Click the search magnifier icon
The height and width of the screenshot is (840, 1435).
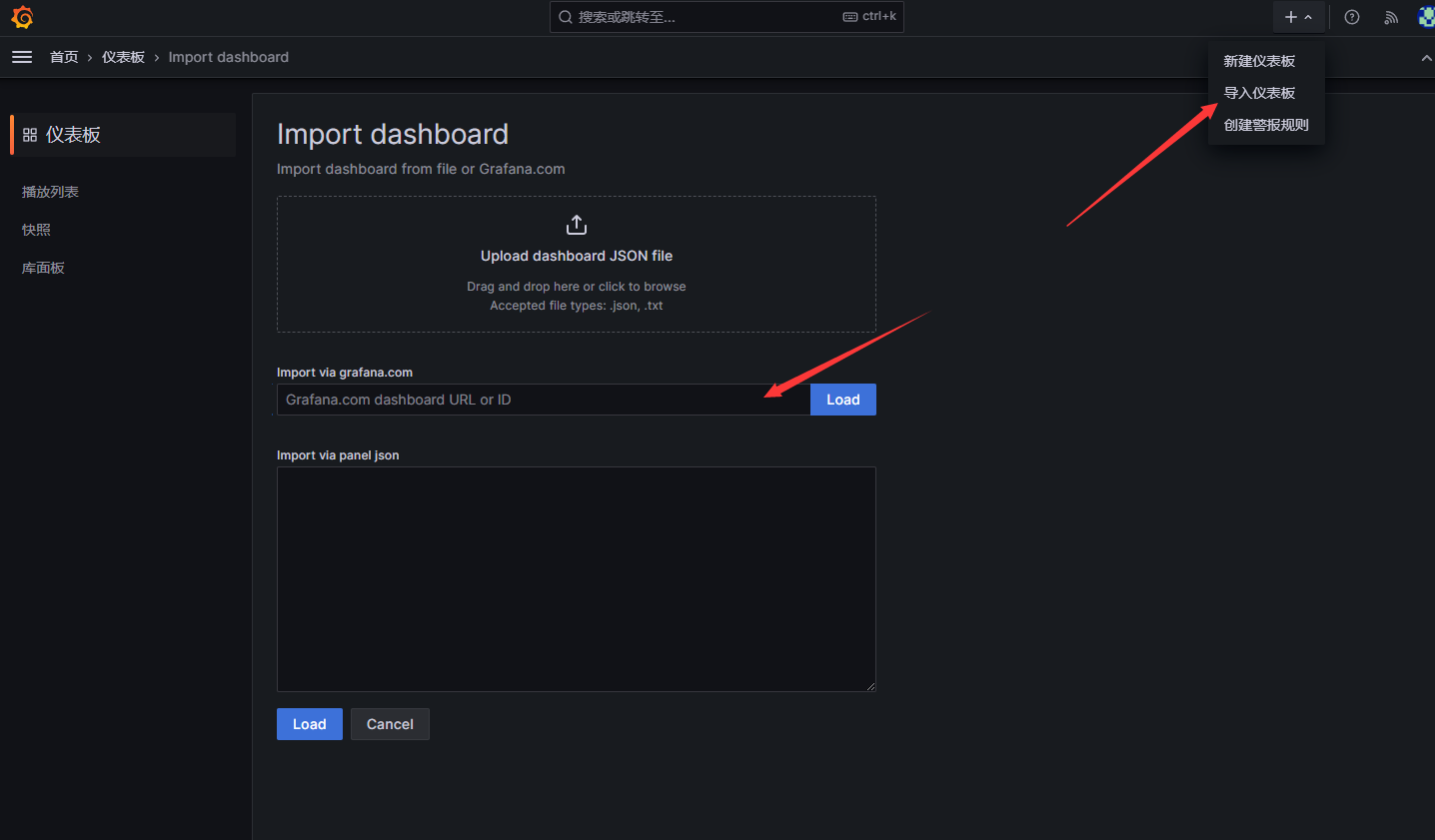click(566, 17)
